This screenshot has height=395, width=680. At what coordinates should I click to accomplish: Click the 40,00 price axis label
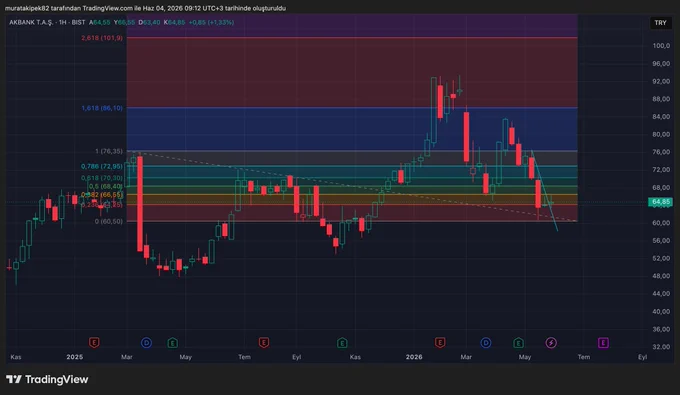[661, 311]
